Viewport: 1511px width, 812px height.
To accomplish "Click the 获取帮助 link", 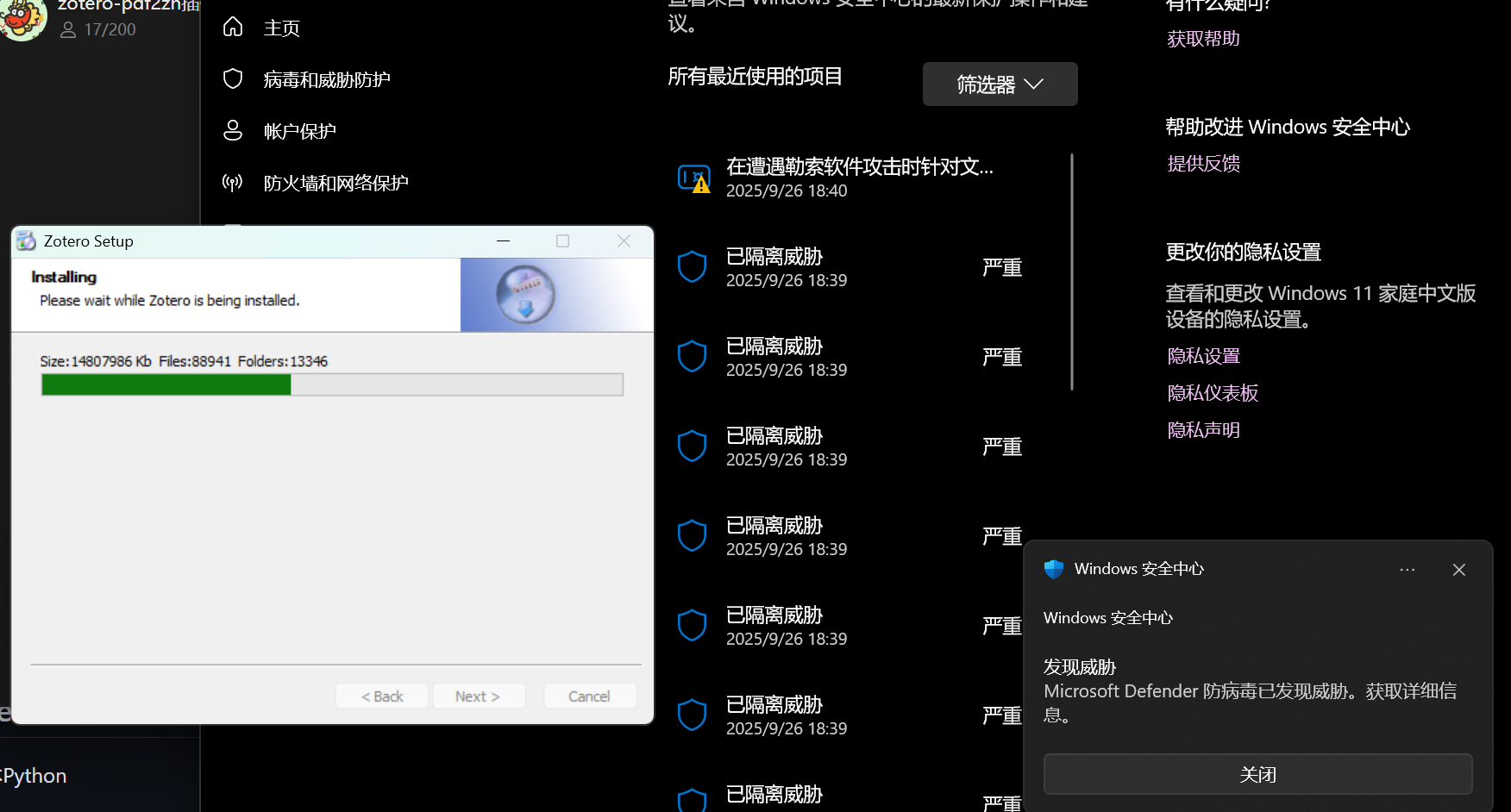I will tap(1203, 39).
